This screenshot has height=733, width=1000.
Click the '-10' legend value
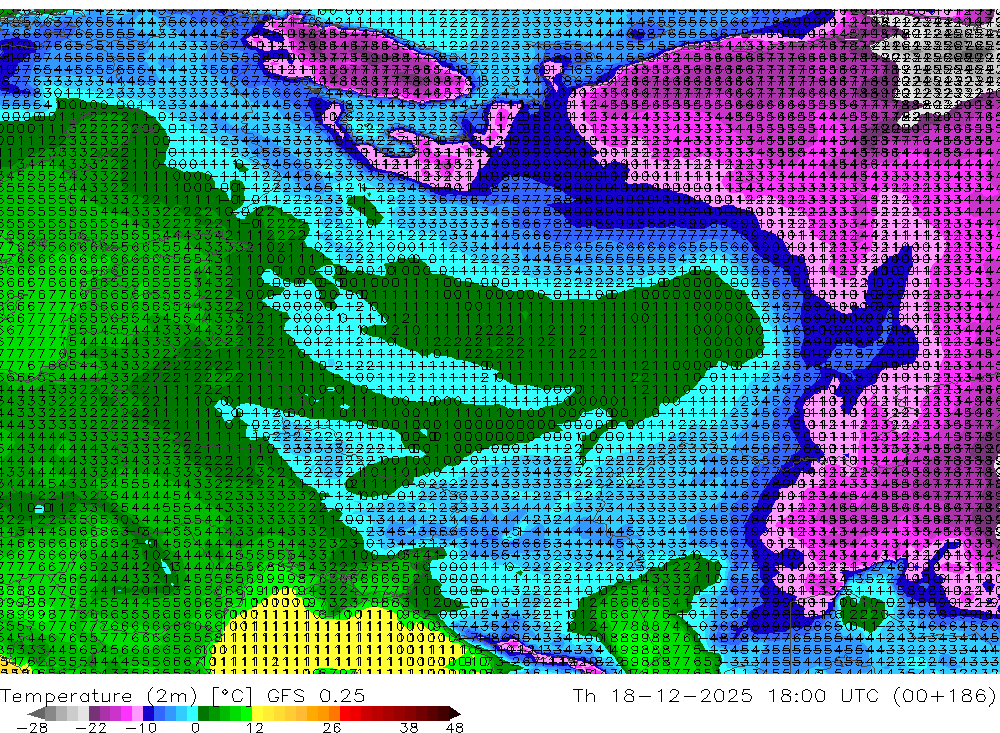pos(140,728)
